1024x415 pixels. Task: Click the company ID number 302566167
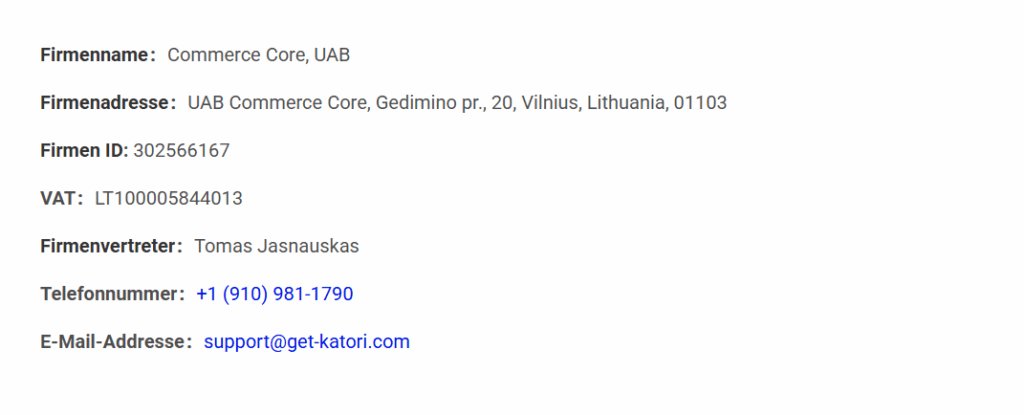(x=181, y=151)
